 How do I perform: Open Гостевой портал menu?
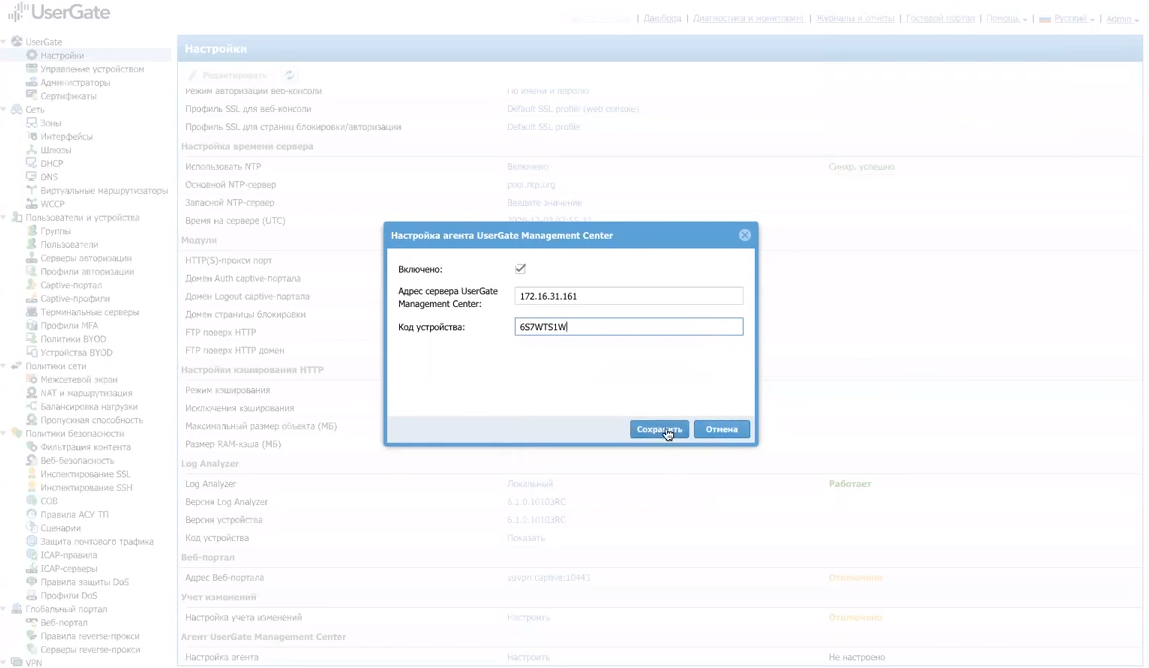coord(940,18)
